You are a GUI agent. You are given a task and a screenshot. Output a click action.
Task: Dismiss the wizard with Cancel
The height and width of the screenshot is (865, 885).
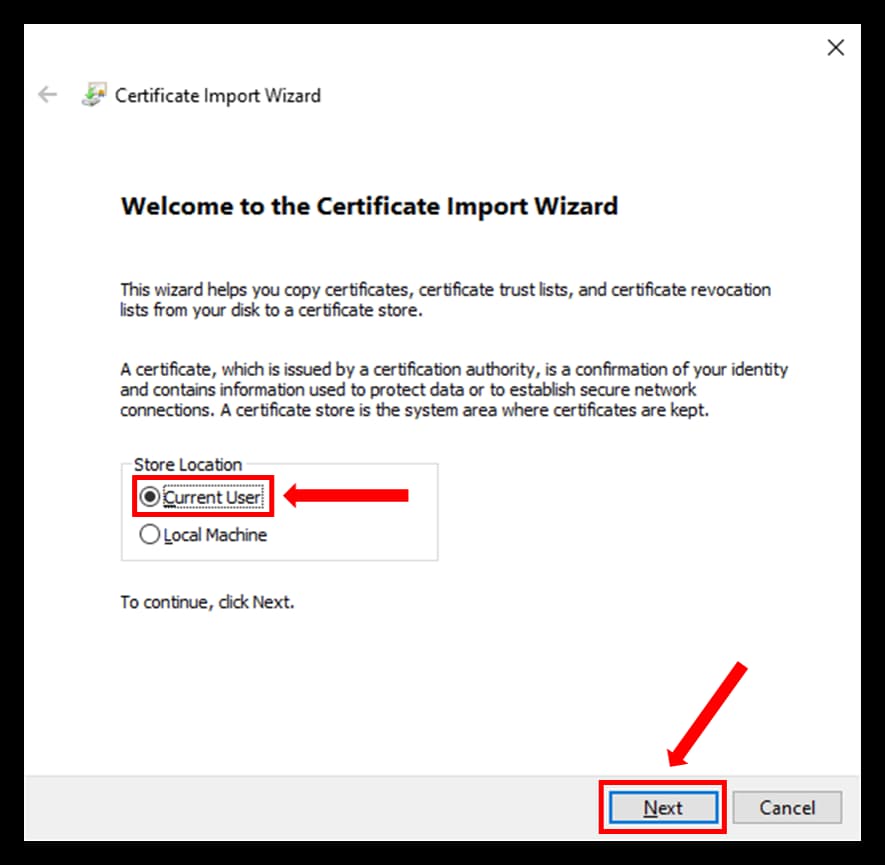tap(787, 807)
